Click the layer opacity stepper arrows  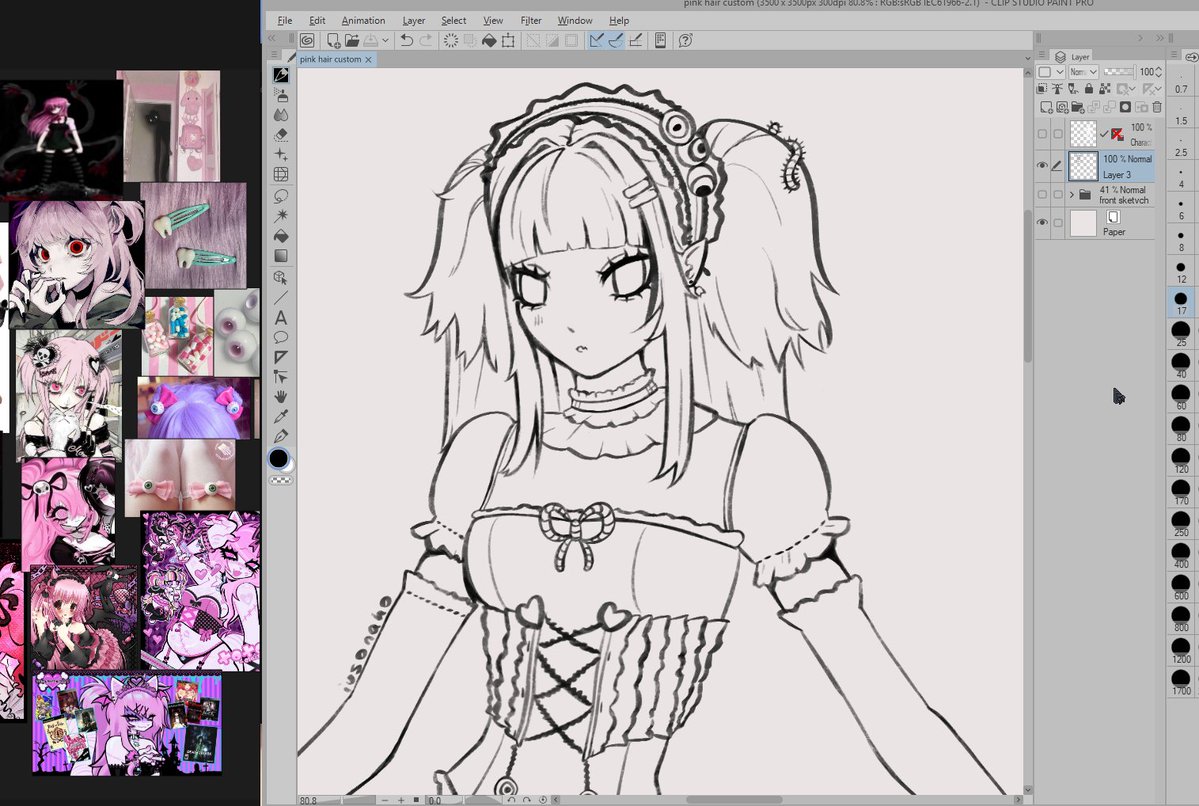(1158, 71)
